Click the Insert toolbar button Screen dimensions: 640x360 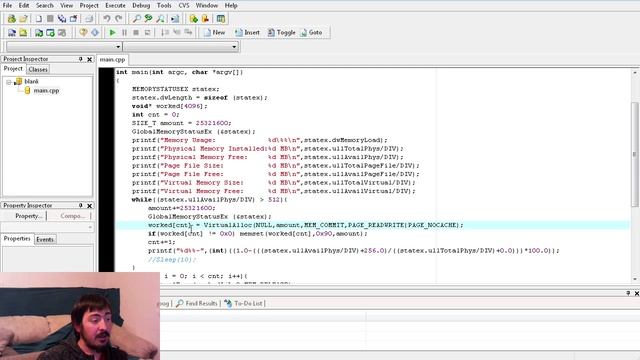coord(247,32)
